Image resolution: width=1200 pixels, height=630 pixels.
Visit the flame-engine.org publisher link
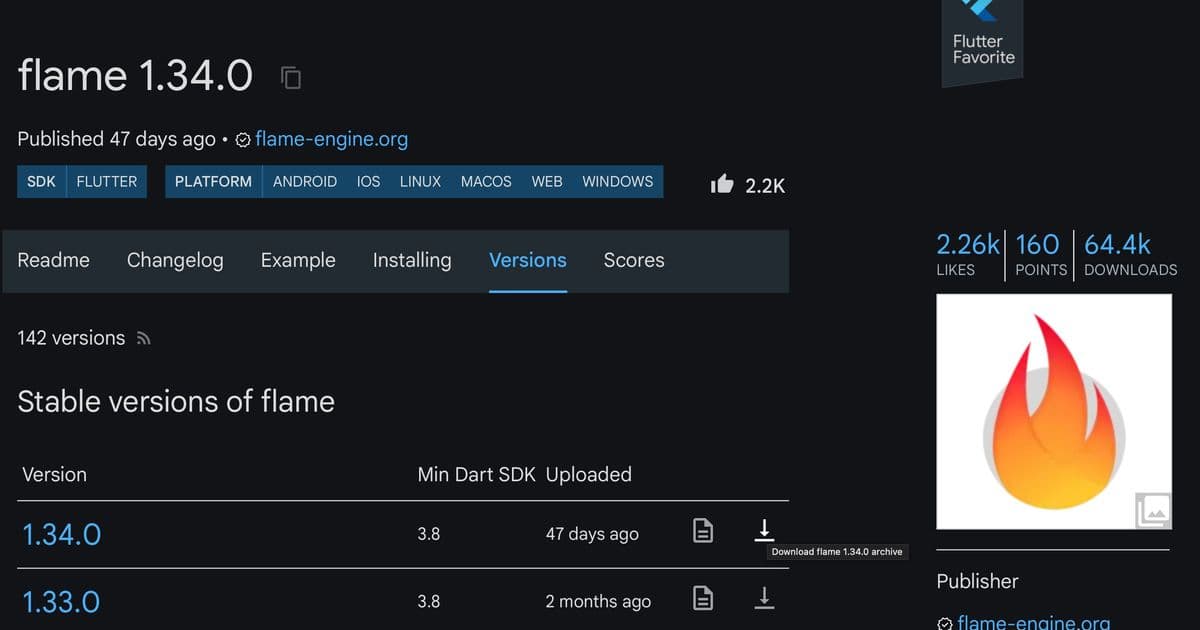click(x=331, y=140)
